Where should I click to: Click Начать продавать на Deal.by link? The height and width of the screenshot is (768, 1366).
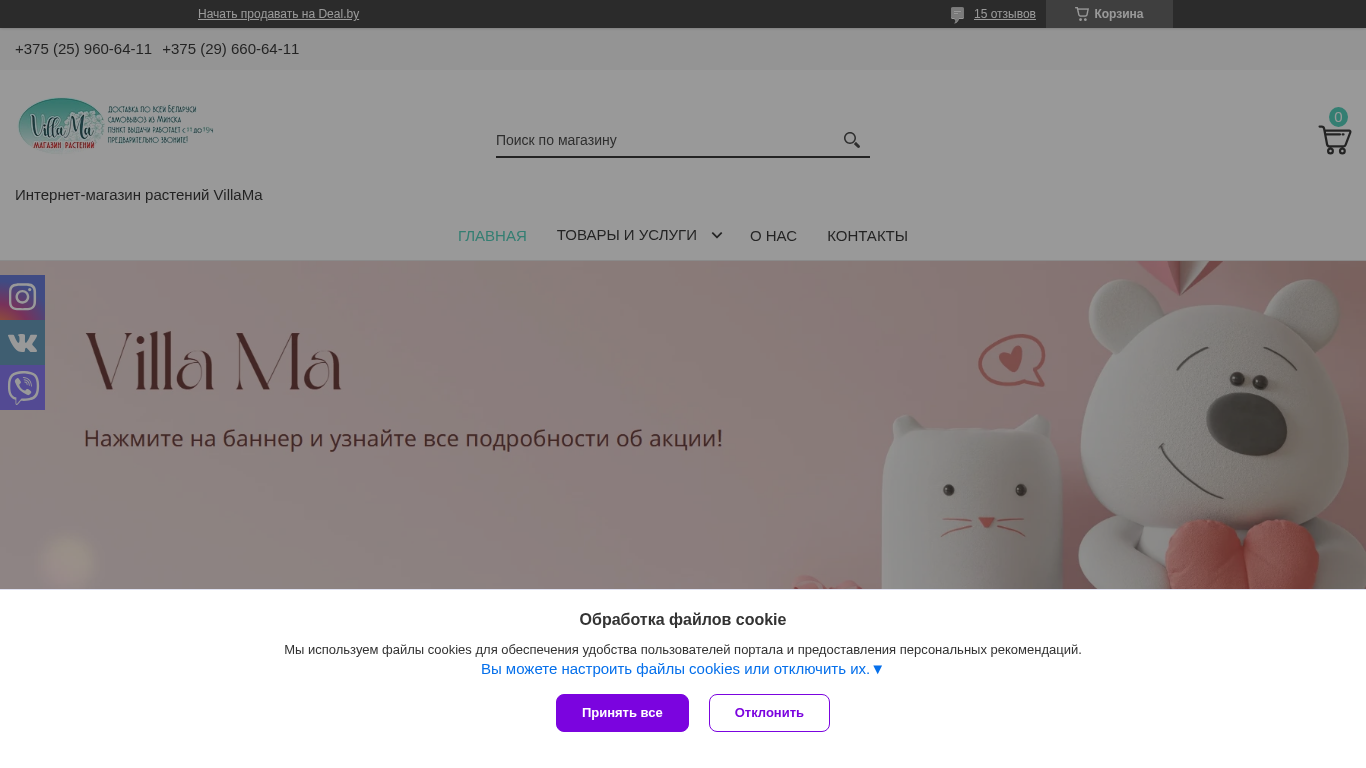click(x=278, y=14)
